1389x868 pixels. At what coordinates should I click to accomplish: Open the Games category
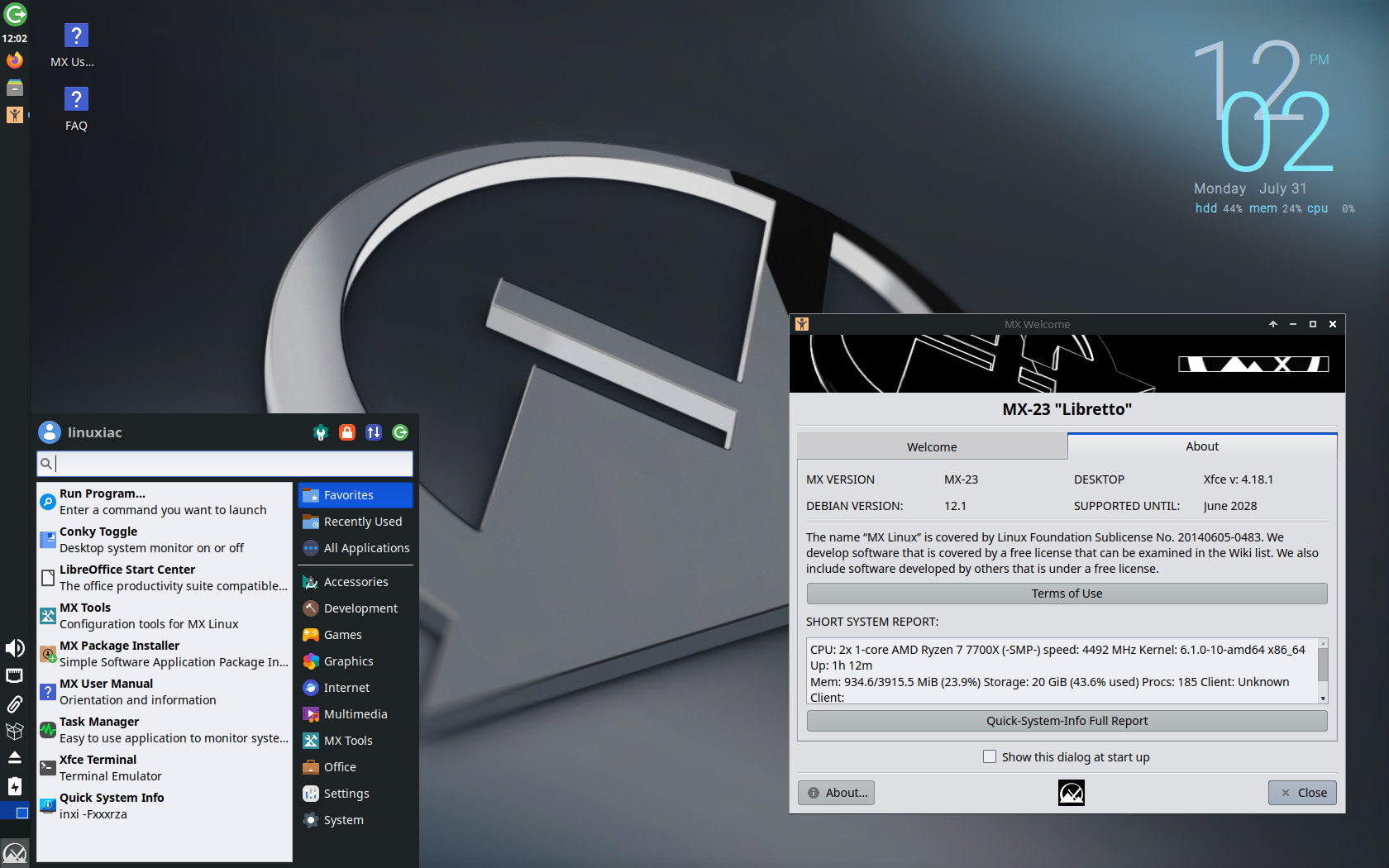pos(356,635)
